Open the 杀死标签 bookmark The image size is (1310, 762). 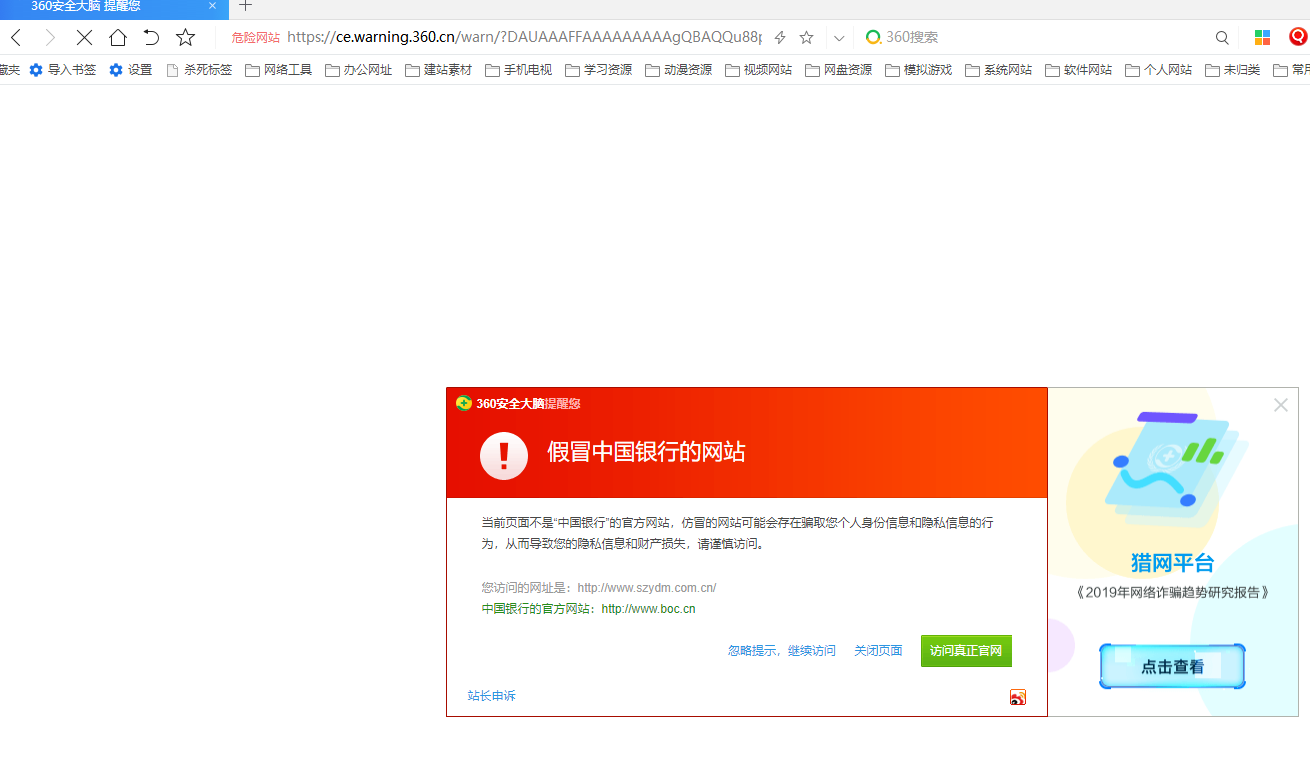pyautogui.click(x=199, y=70)
